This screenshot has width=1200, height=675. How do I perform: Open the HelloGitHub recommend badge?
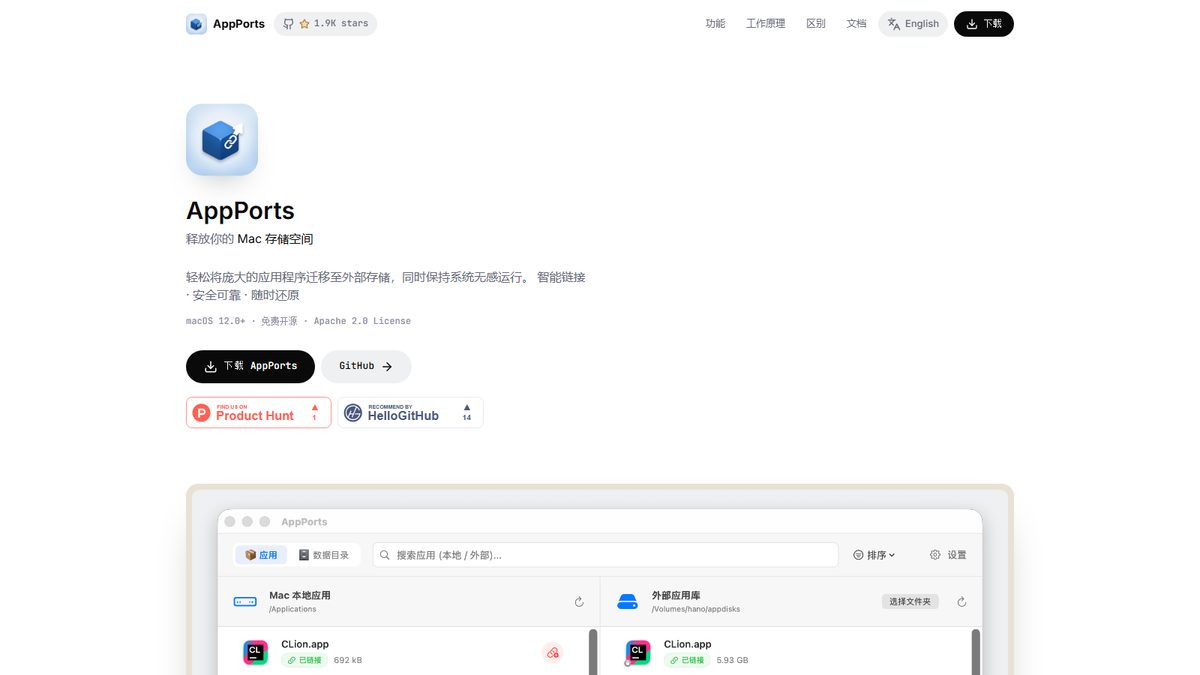410,412
